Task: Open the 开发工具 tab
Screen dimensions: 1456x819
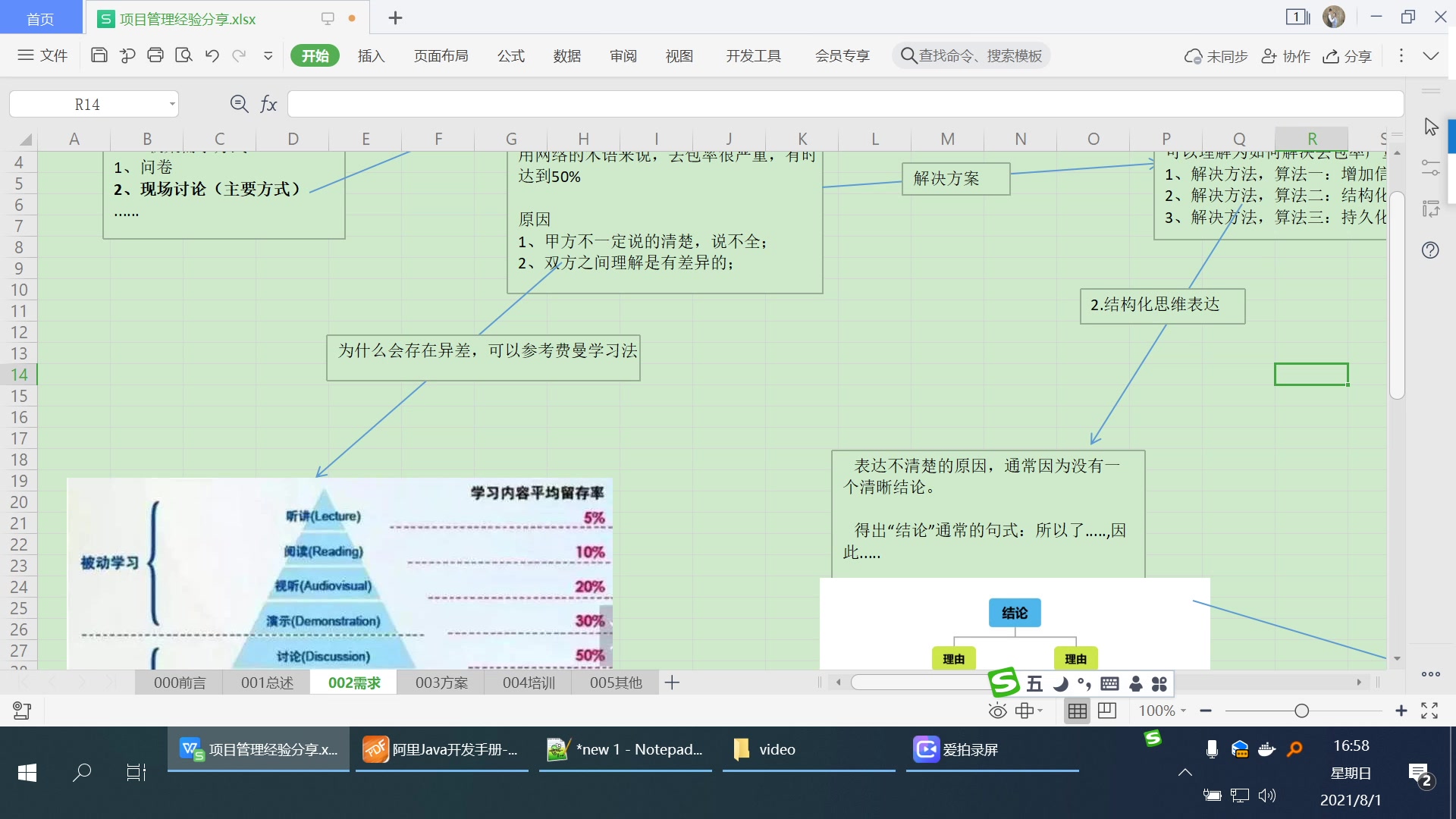Action: pos(754,55)
